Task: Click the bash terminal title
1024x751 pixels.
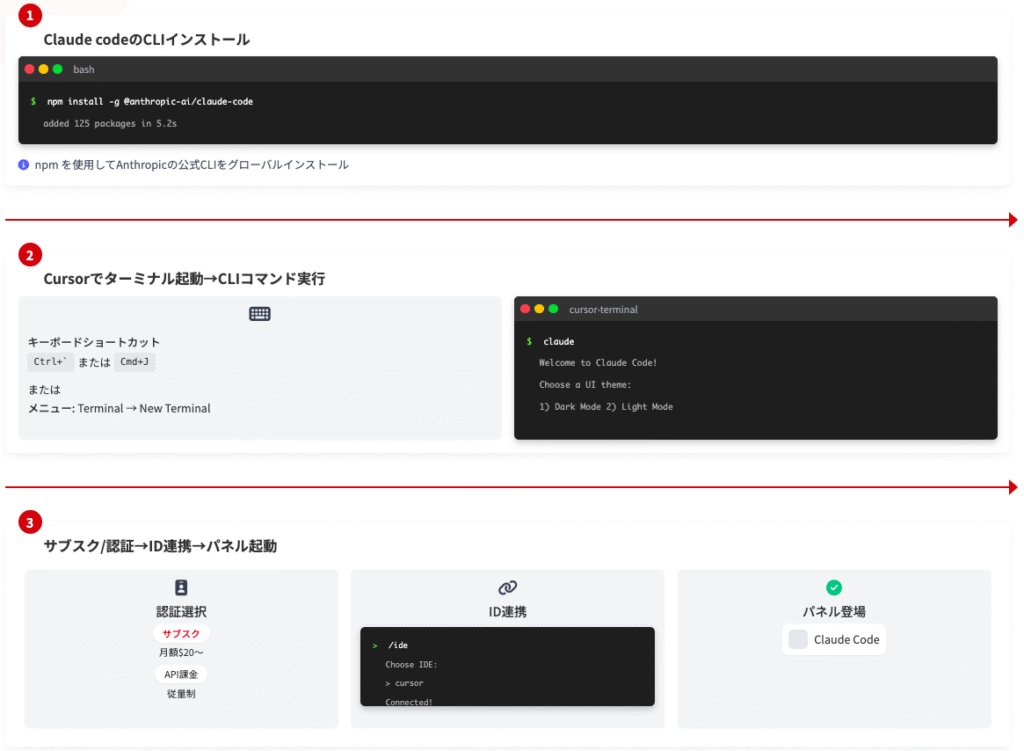Action: point(84,69)
